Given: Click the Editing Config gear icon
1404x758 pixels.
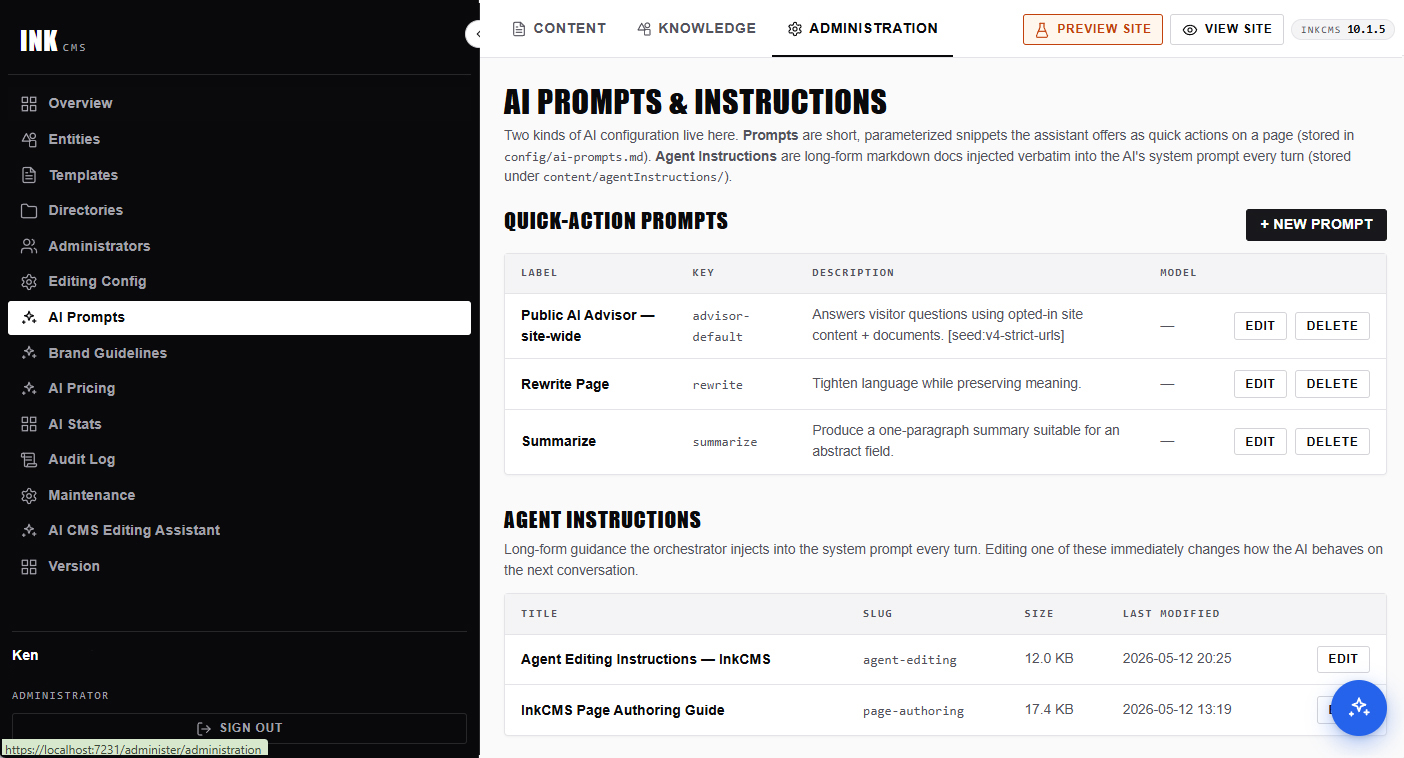Looking at the screenshot, I should (x=29, y=281).
